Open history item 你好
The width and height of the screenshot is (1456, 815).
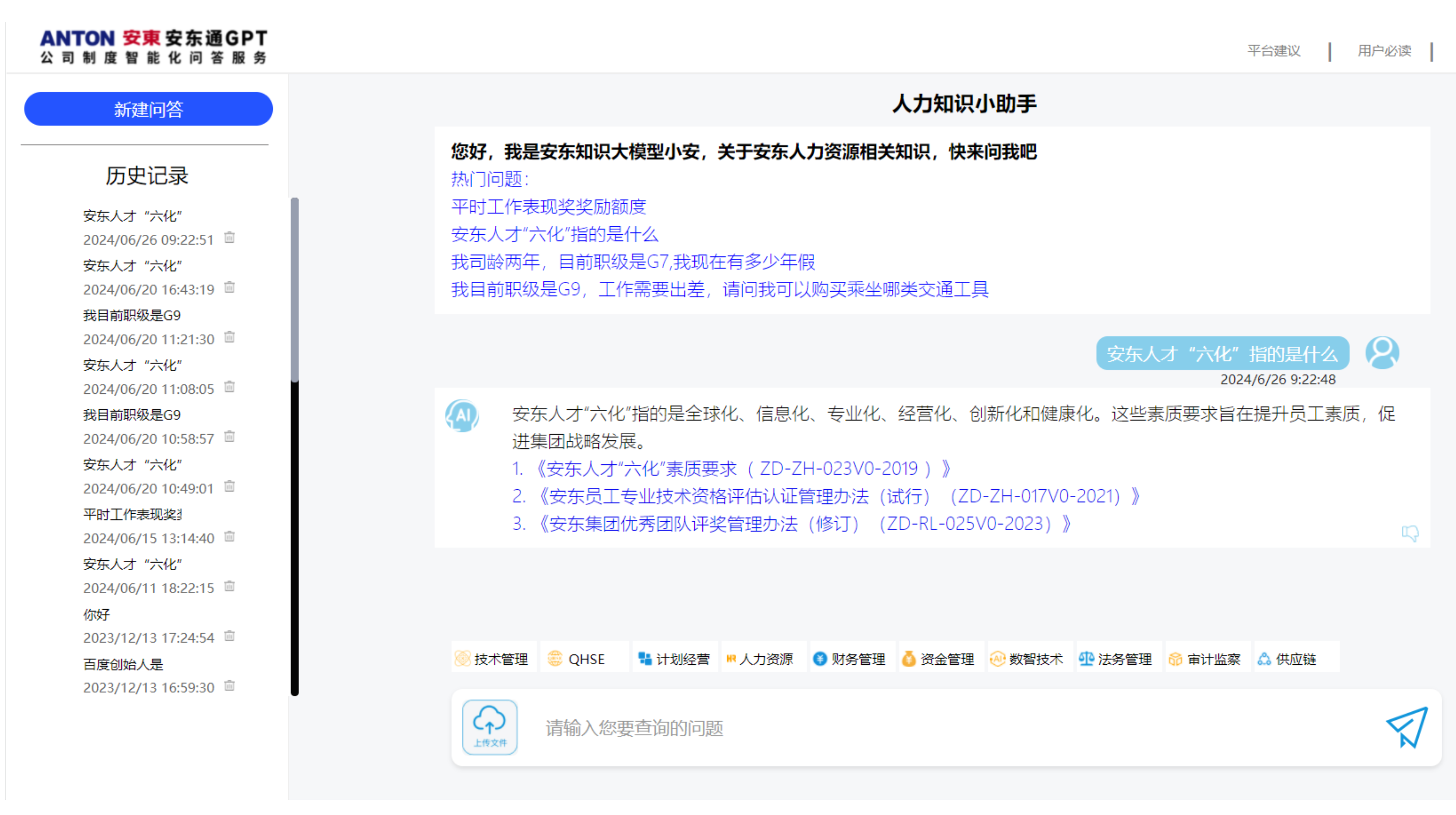[x=96, y=614]
